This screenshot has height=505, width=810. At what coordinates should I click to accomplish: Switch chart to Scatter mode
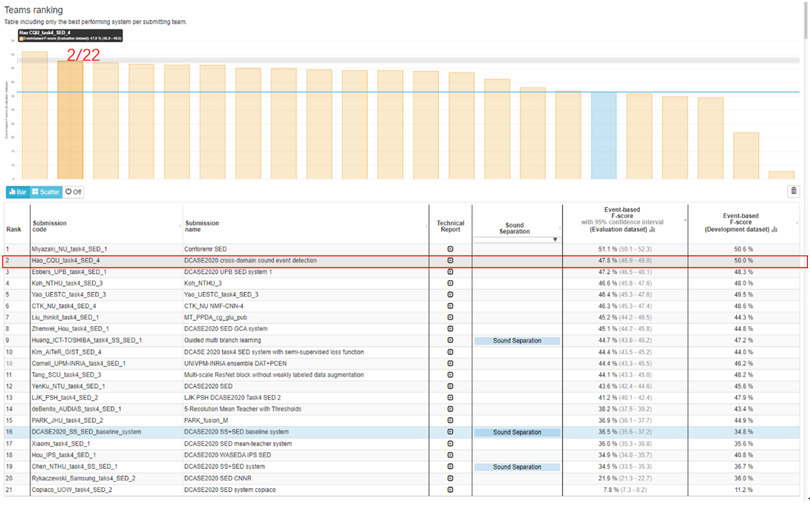tap(45, 192)
